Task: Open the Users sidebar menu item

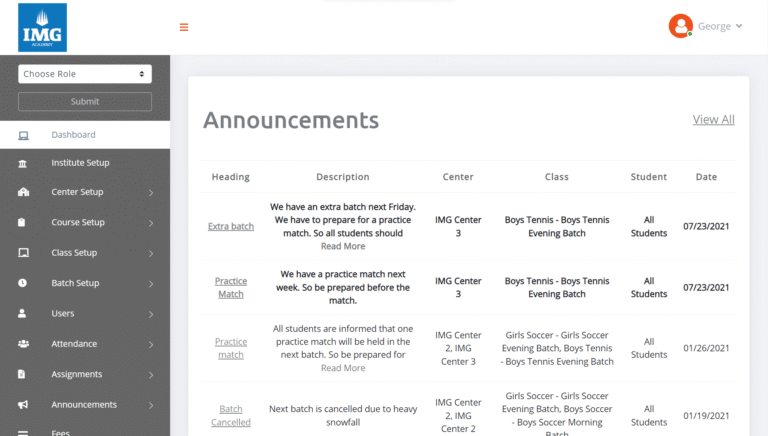Action: pyautogui.click(x=63, y=314)
